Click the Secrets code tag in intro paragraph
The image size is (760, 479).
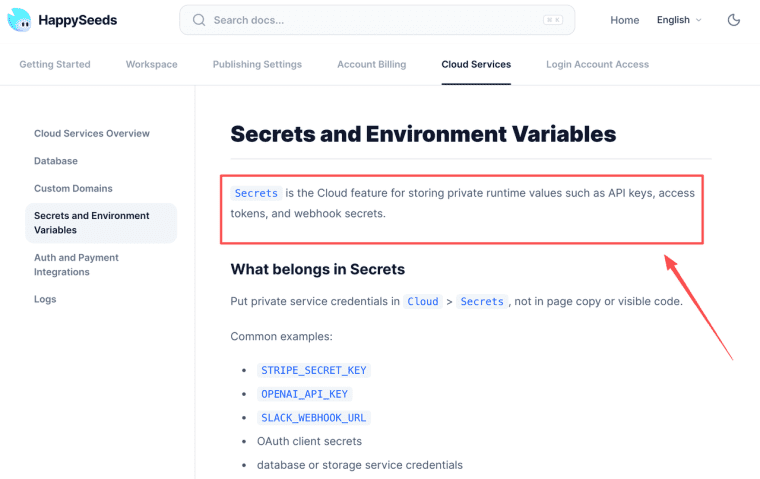click(x=256, y=193)
